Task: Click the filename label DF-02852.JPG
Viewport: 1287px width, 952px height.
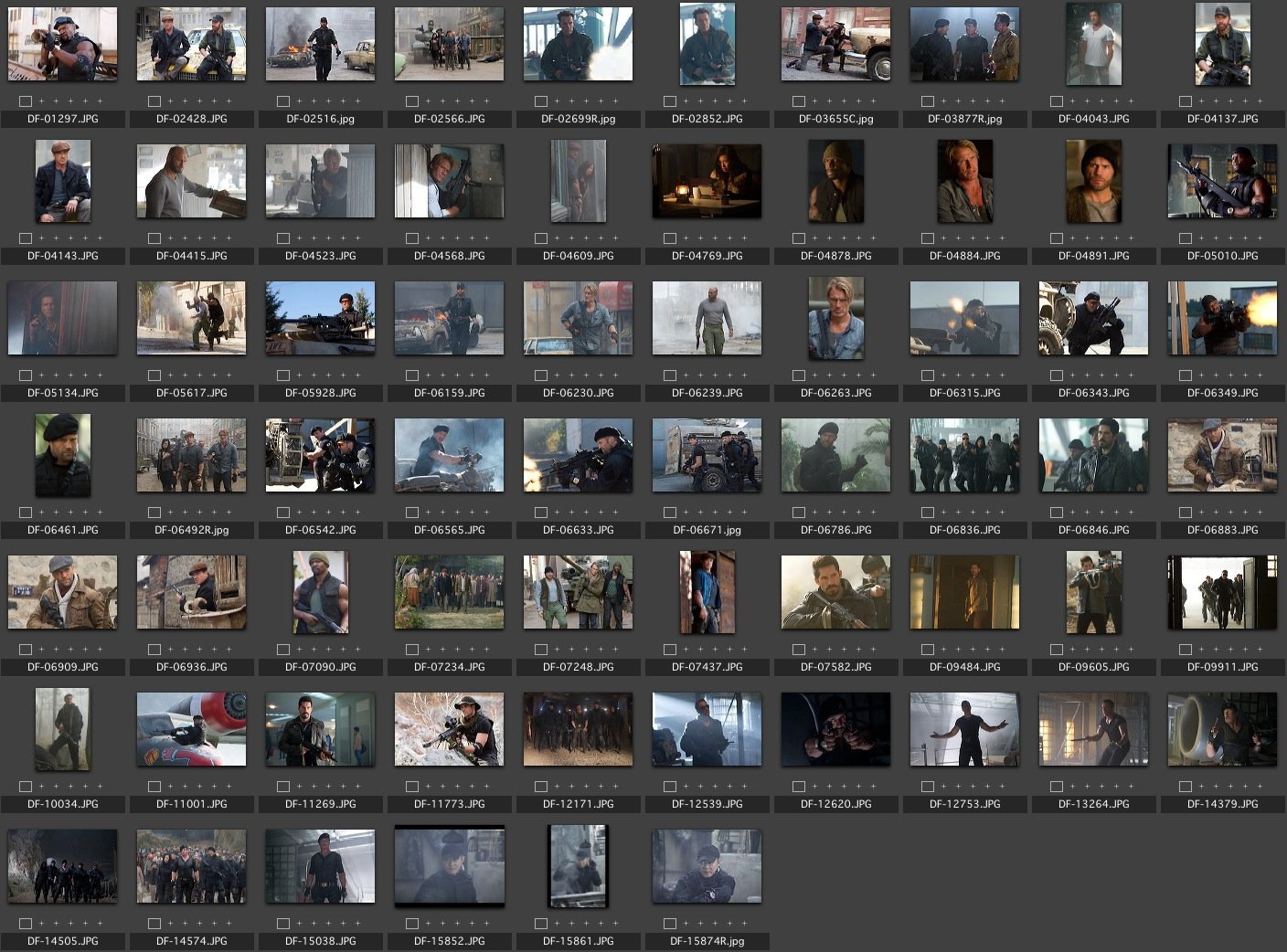Action: [x=707, y=119]
